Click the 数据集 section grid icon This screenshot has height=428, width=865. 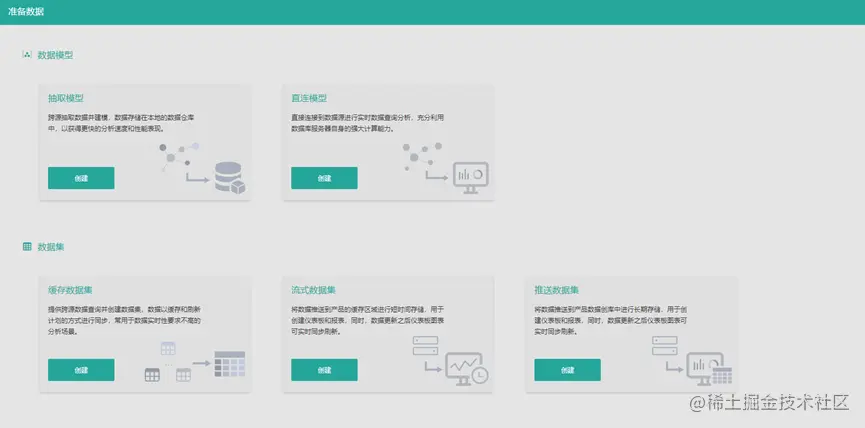(x=27, y=247)
